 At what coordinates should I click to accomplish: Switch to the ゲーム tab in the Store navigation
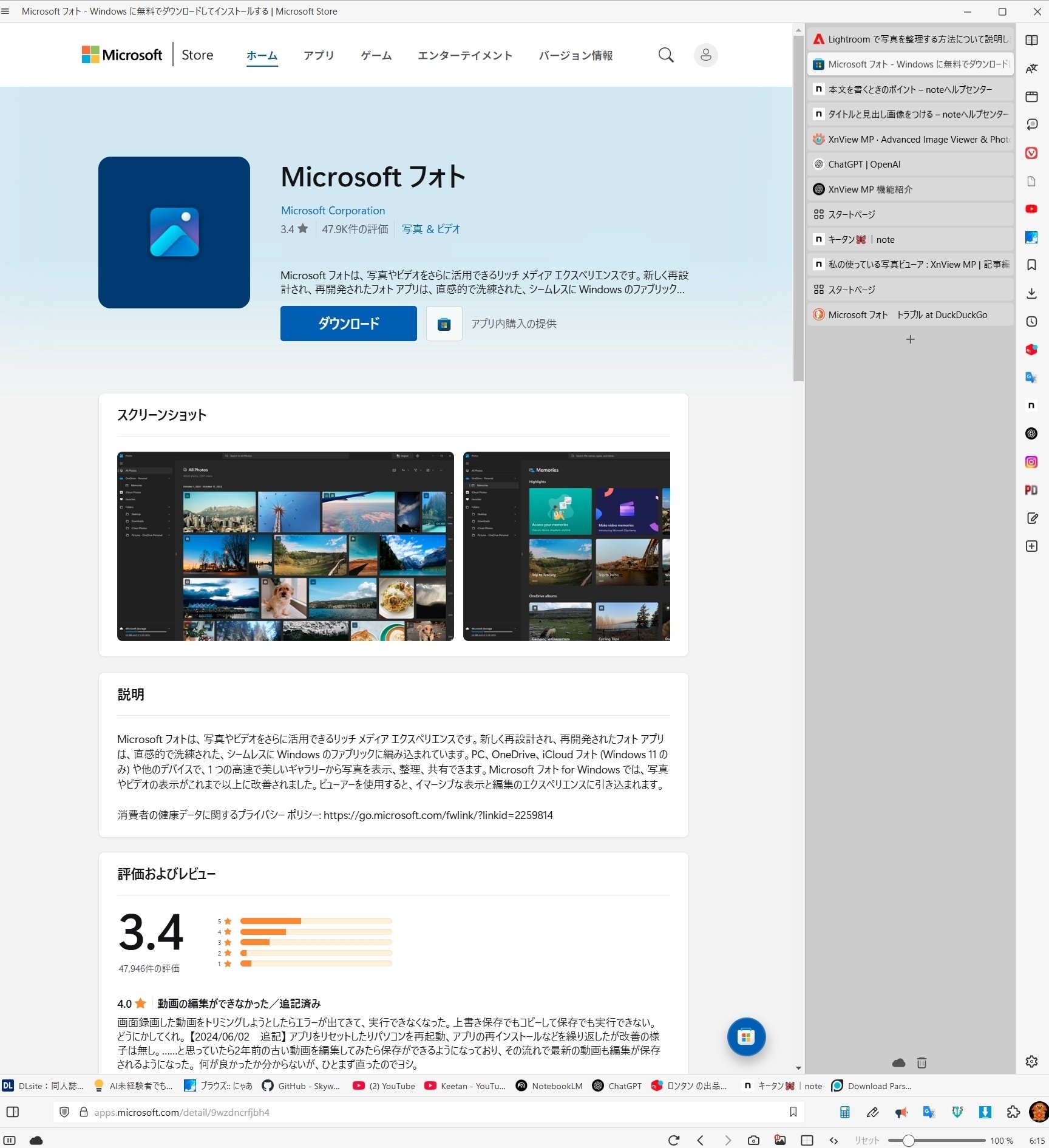(376, 55)
